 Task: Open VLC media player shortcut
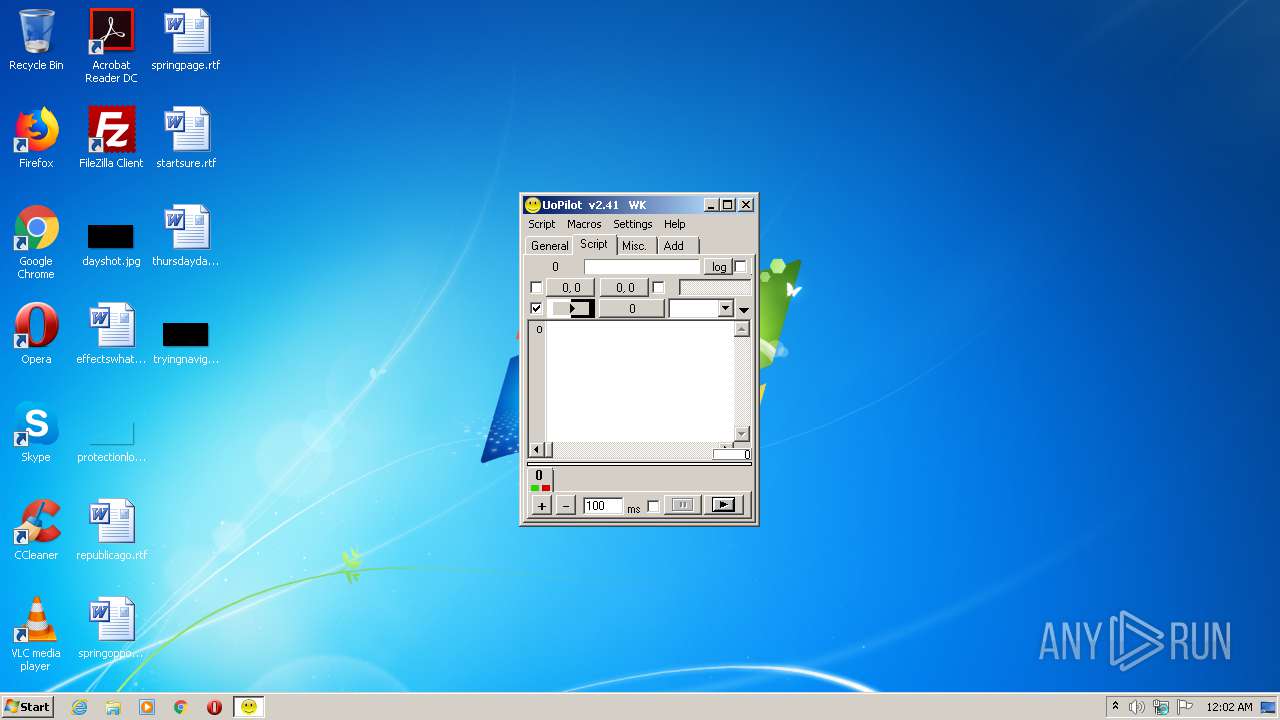pos(36,634)
